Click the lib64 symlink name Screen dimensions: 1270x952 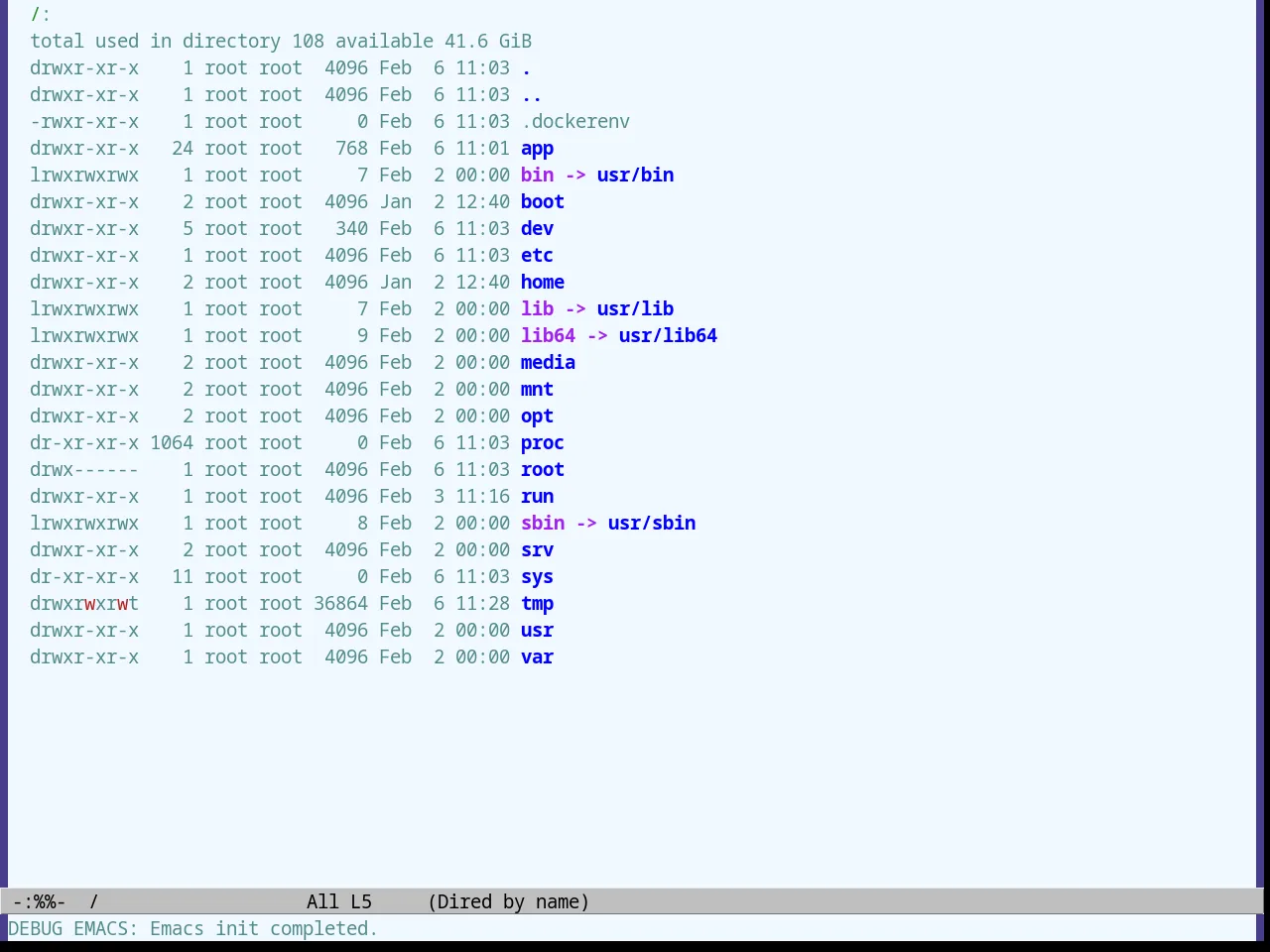[548, 336]
